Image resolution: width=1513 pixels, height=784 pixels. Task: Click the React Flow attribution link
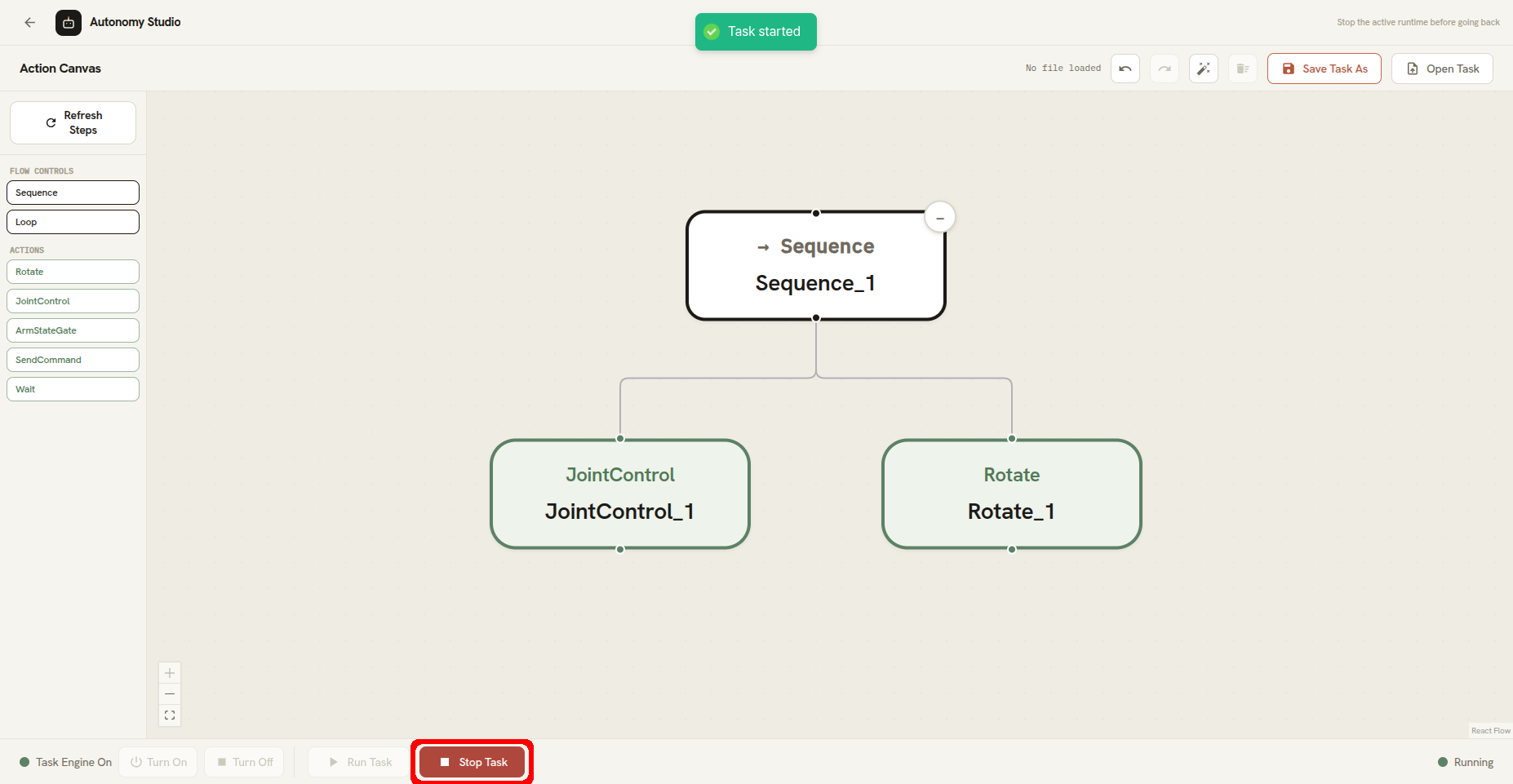[x=1490, y=731]
